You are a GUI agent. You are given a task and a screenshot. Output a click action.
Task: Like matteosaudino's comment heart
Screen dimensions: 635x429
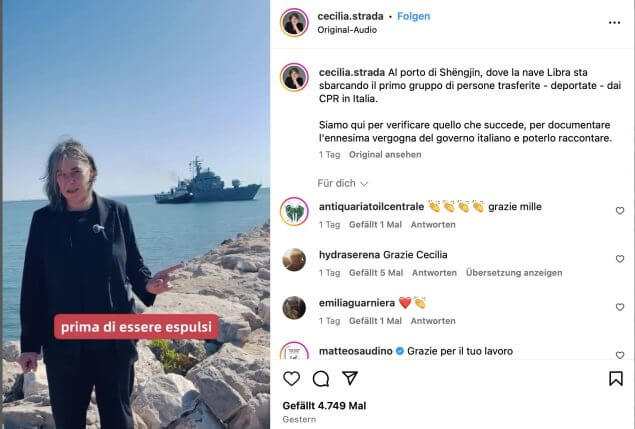pyautogui.click(x=620, y=355)
